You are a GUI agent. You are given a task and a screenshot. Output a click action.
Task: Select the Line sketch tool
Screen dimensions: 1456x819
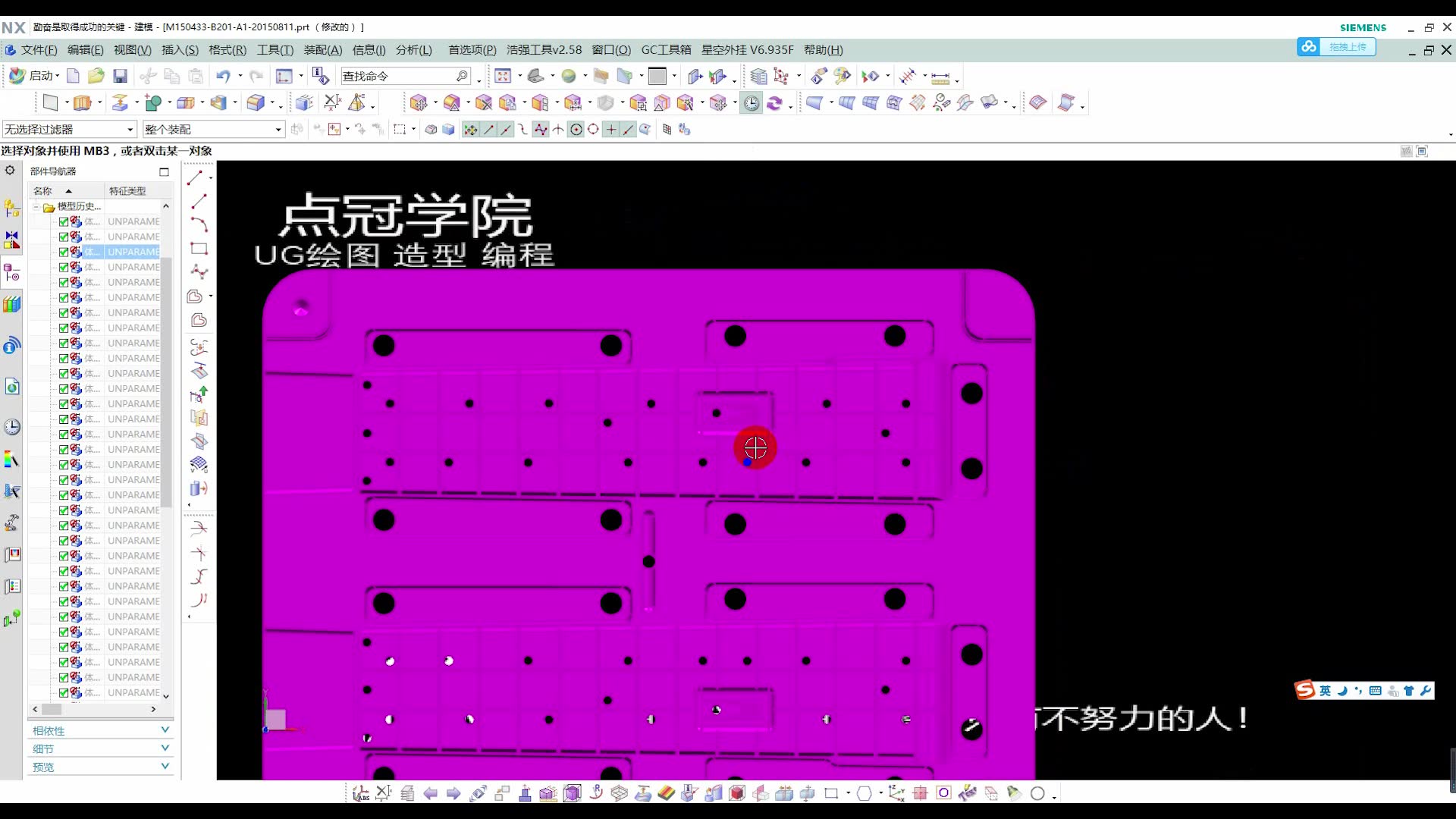(x=199, y=201)
